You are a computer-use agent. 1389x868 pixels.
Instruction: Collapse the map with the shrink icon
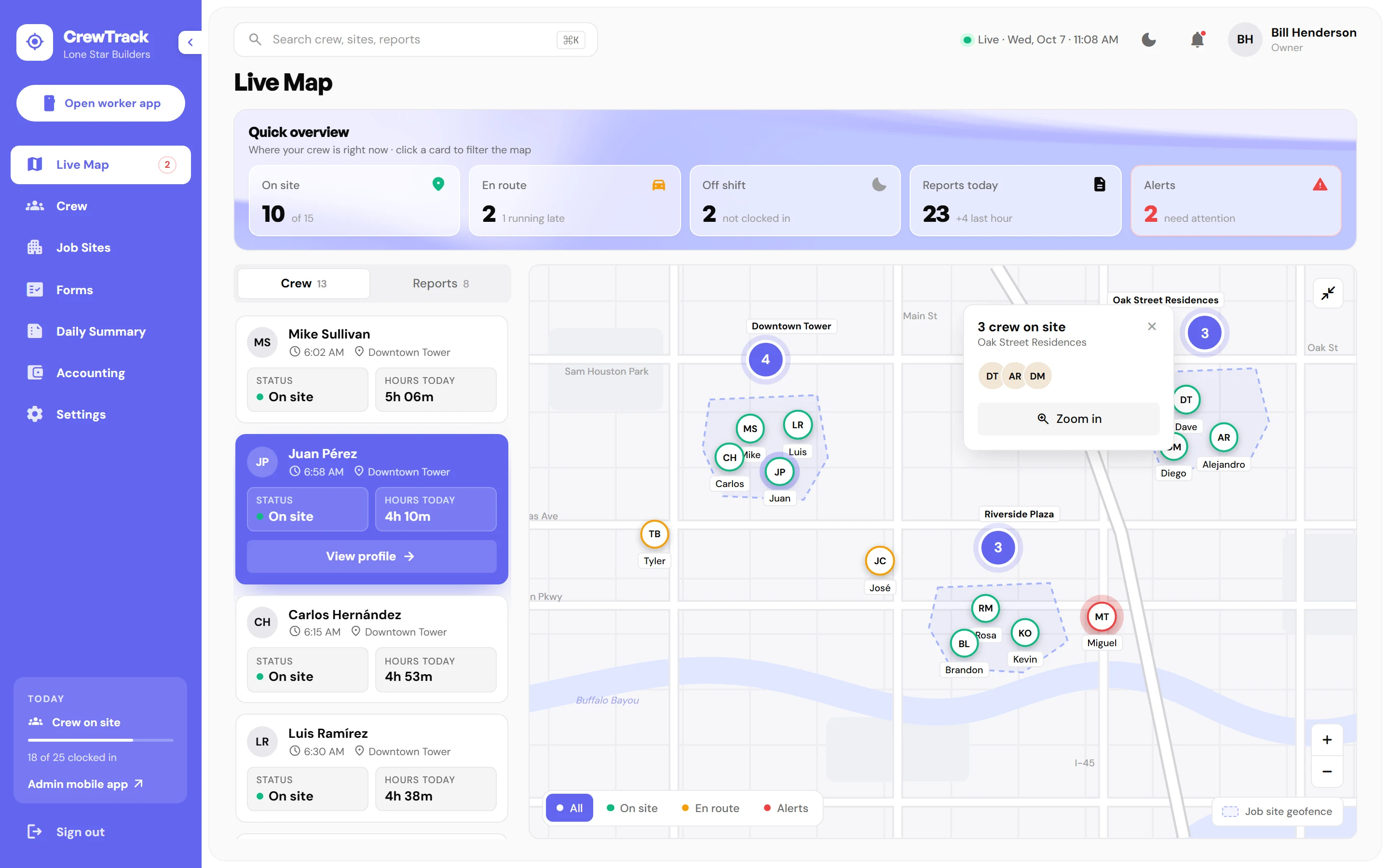coord(1328,293)
